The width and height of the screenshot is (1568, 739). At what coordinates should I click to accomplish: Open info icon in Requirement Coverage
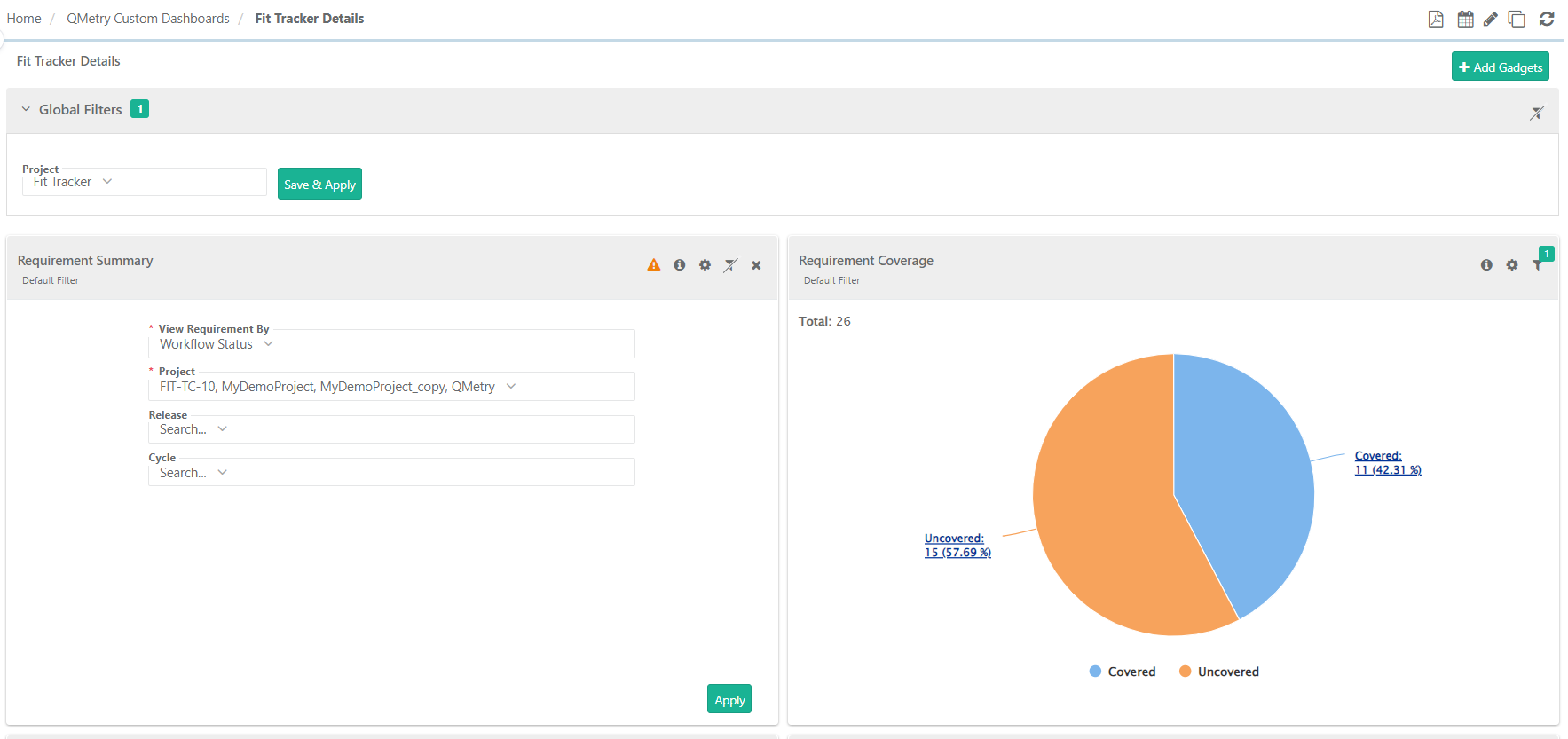[1486, 264]
